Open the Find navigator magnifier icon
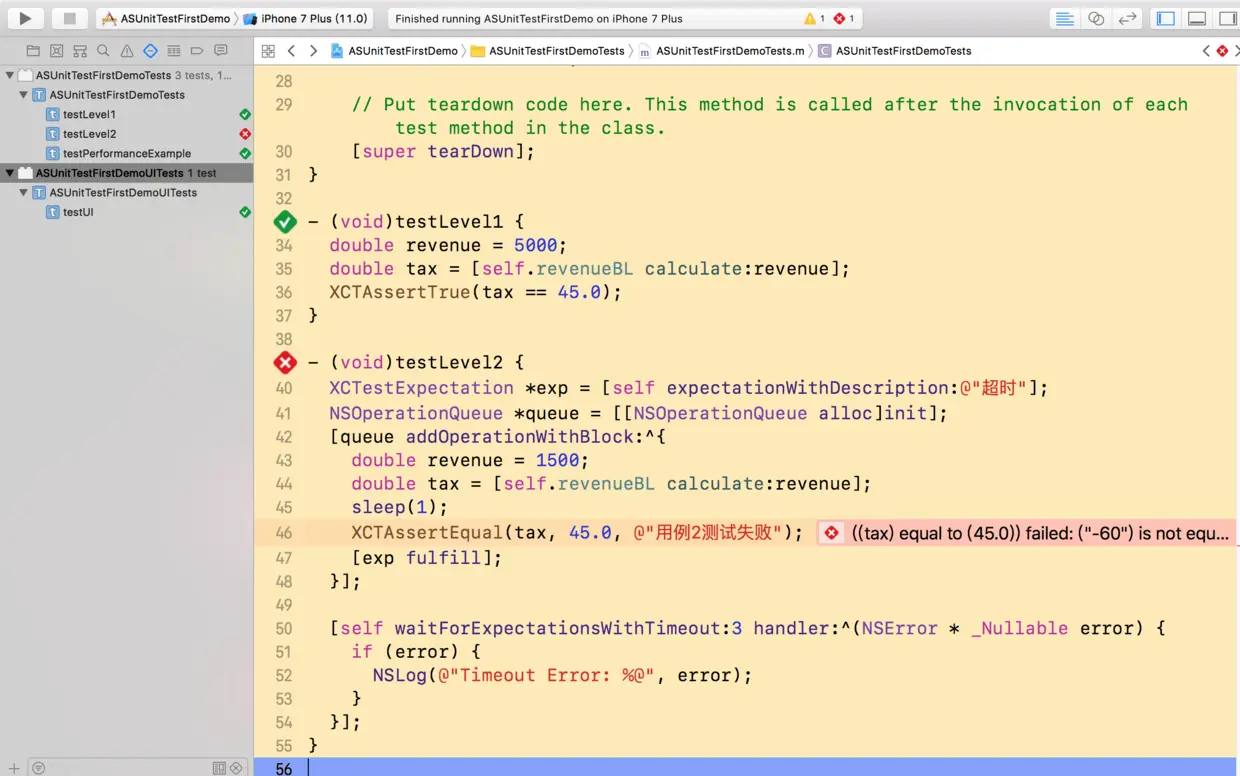This screenshot has height=776, width=1240. (103, 51)
